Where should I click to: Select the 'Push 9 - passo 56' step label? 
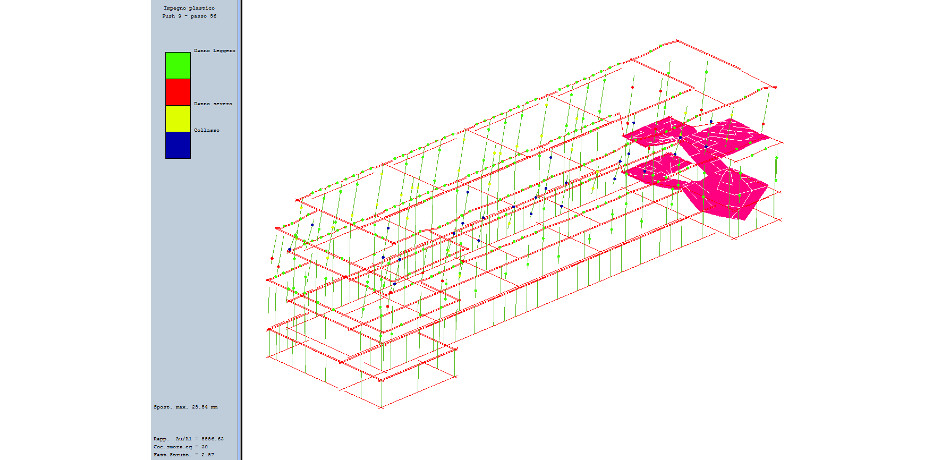click(x=189, y=17)
